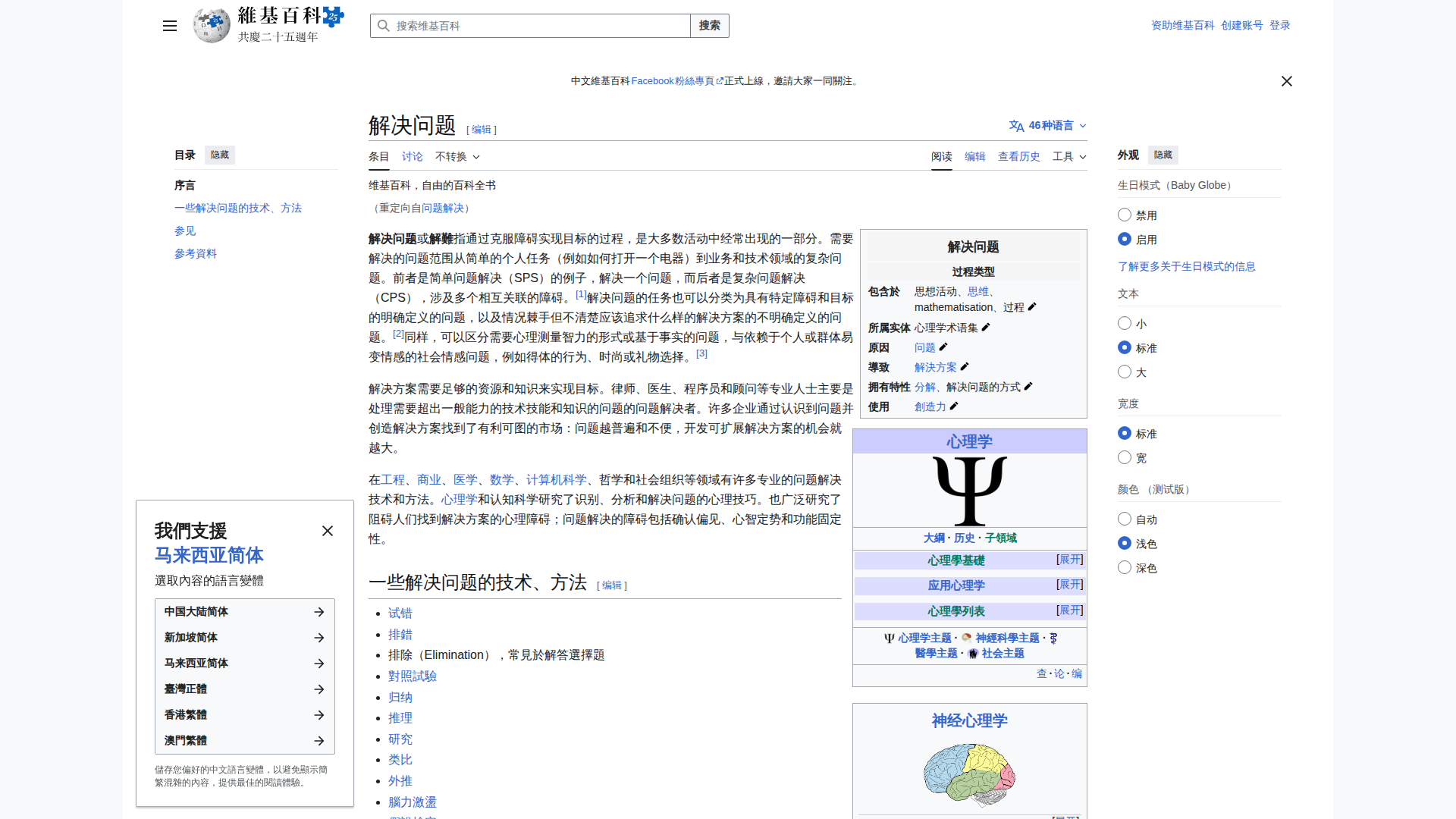1456x819 pixels.
Task: Open the 工具 tools dropdown
Action: click(1068, 157)
